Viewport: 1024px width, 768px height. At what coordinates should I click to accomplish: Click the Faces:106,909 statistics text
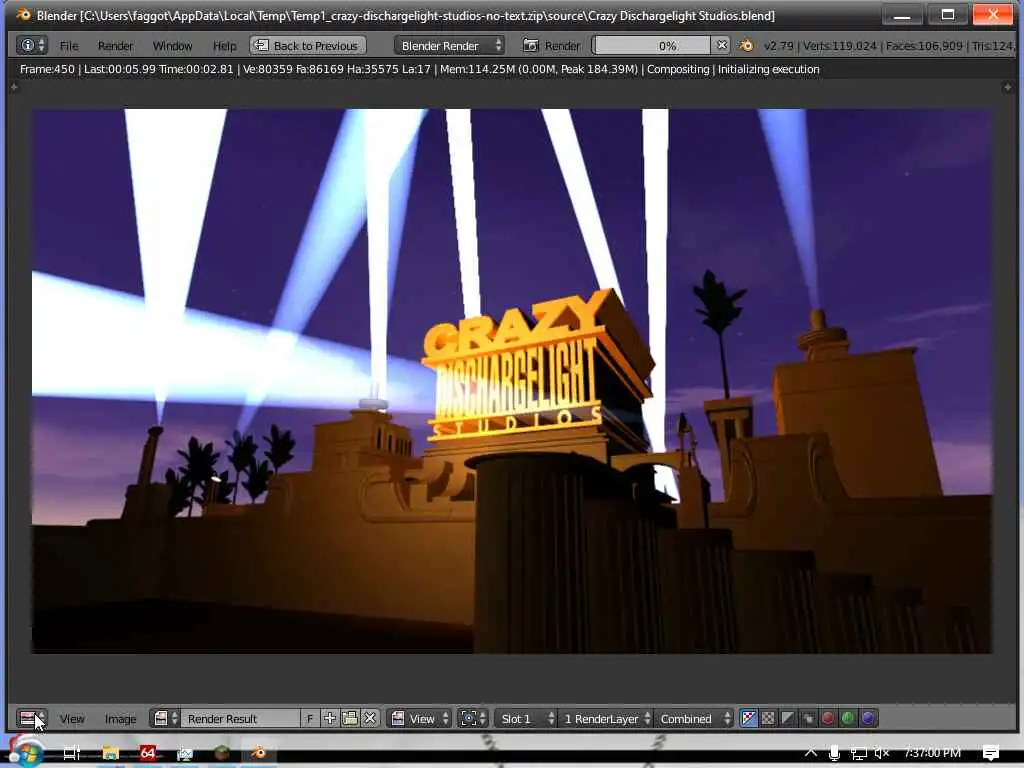coord(924,46)
